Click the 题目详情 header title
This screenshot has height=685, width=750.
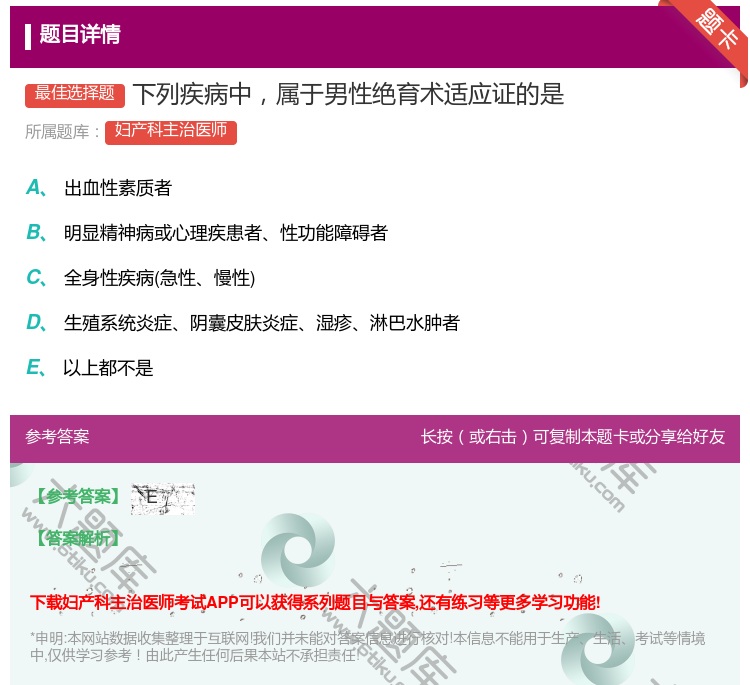[80, 34]
